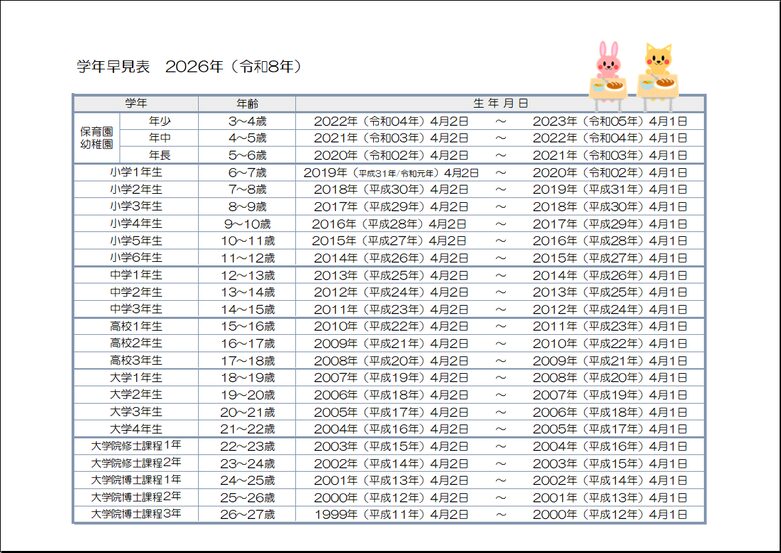Click the title 学年早見表 2026年（令和8年）
This screenshot has width=781, height=553.
pyautogui.click(x=189, y=67)
